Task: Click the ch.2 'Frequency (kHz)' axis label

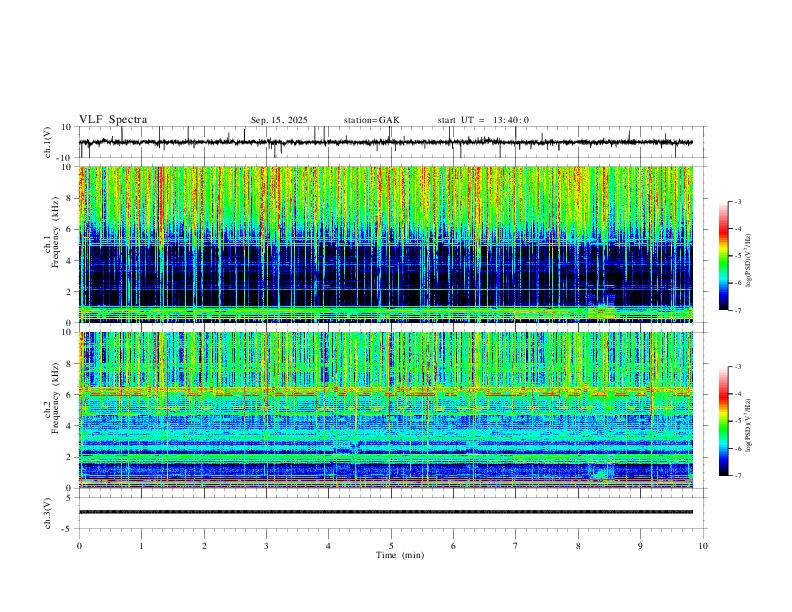Action: pyautogui.click(x=56, y=397)
